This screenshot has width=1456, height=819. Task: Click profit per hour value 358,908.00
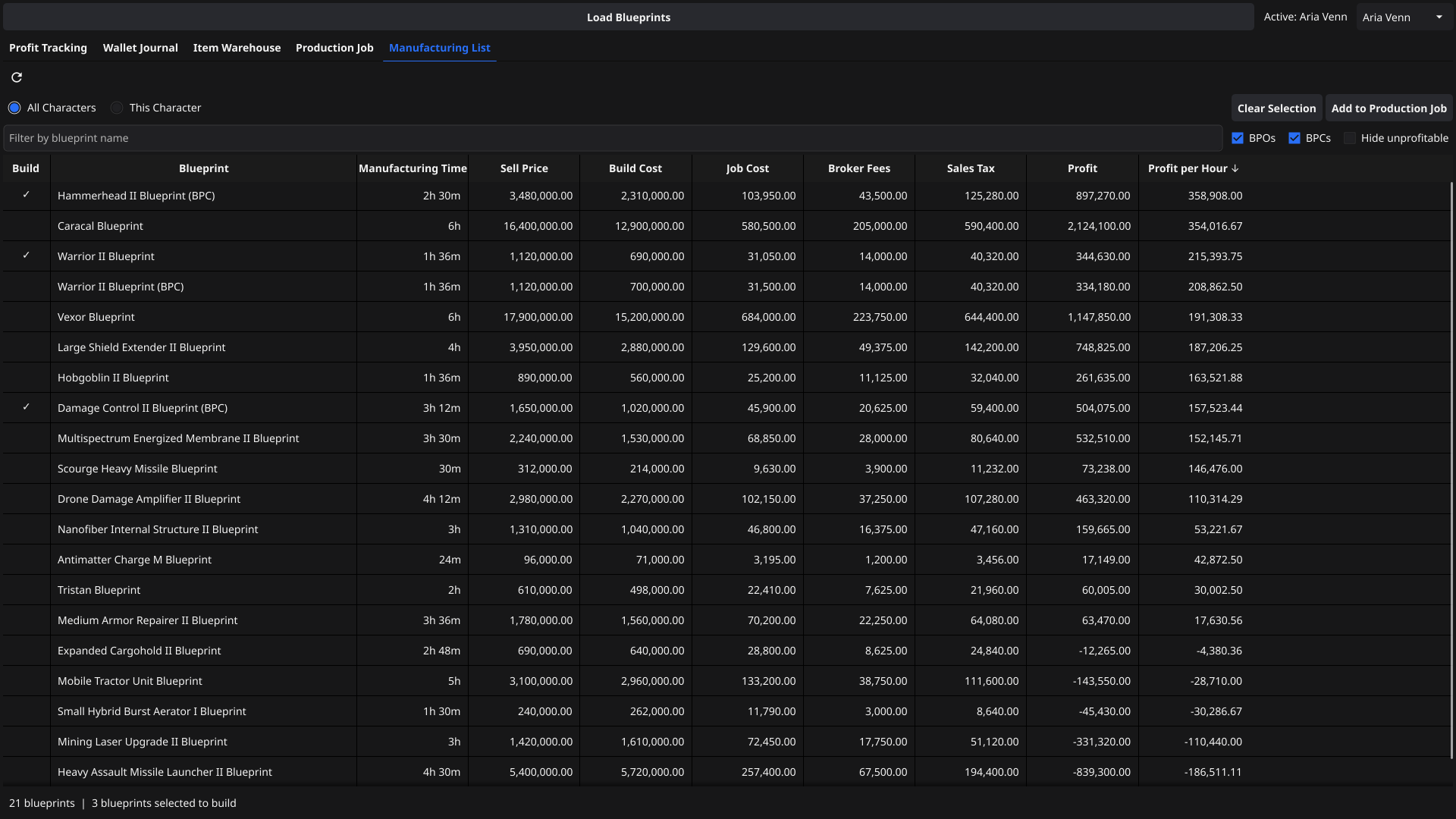point(1215,196)
